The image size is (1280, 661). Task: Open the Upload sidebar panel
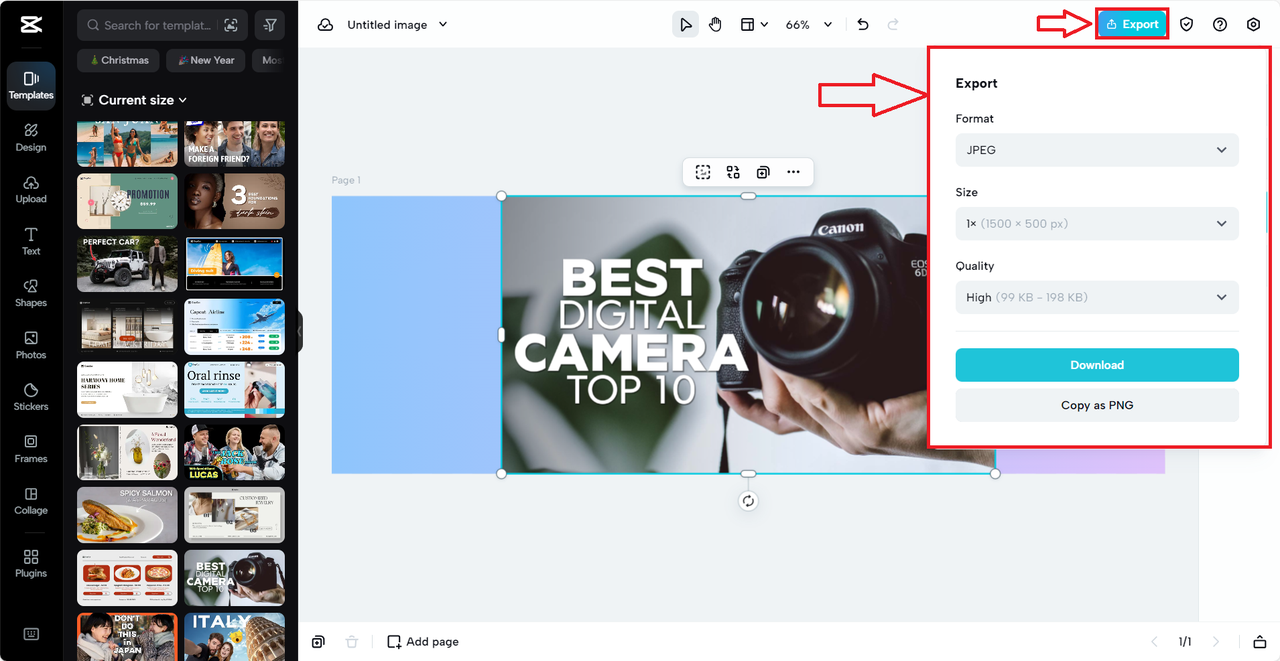(31, 190)
